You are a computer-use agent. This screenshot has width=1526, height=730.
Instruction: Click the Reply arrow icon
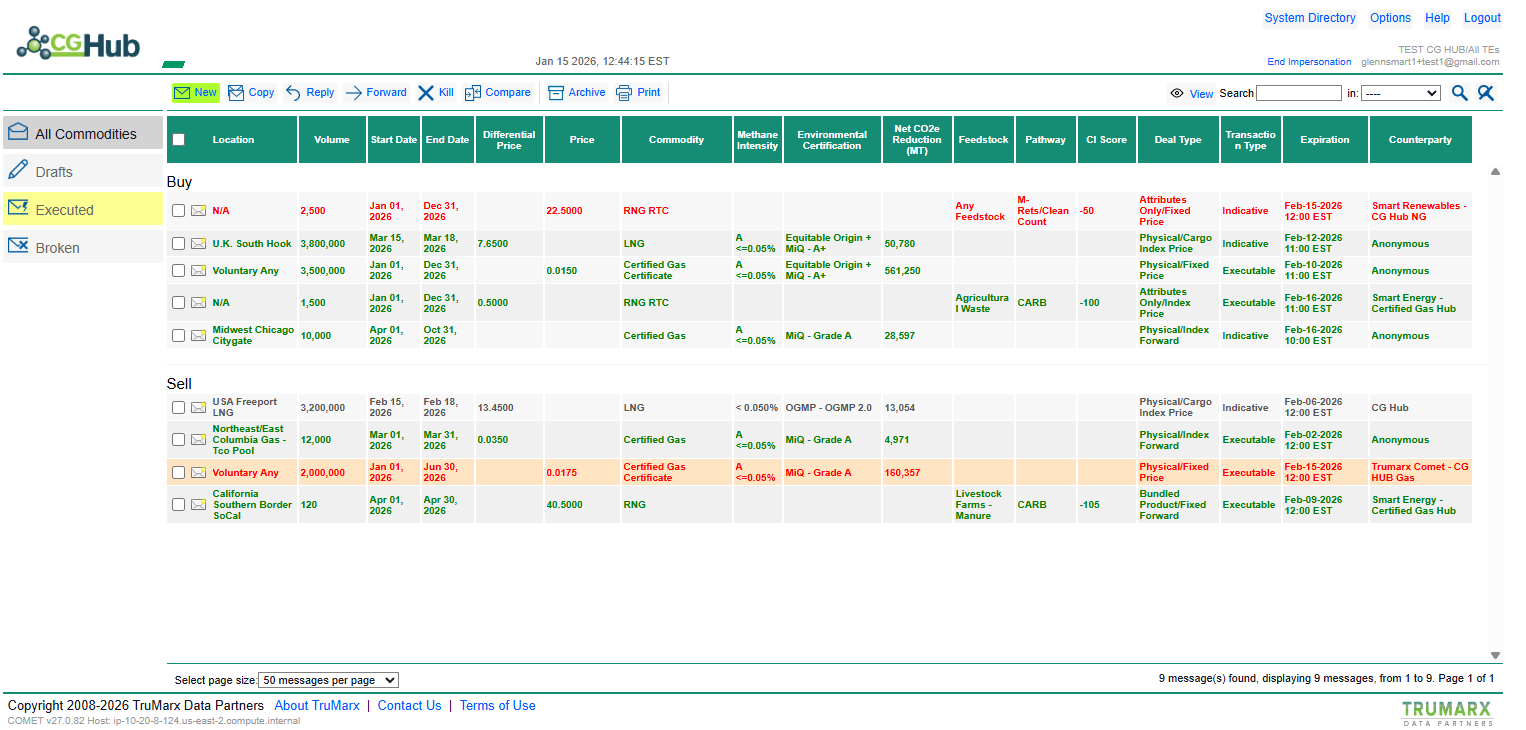[293, 93]
